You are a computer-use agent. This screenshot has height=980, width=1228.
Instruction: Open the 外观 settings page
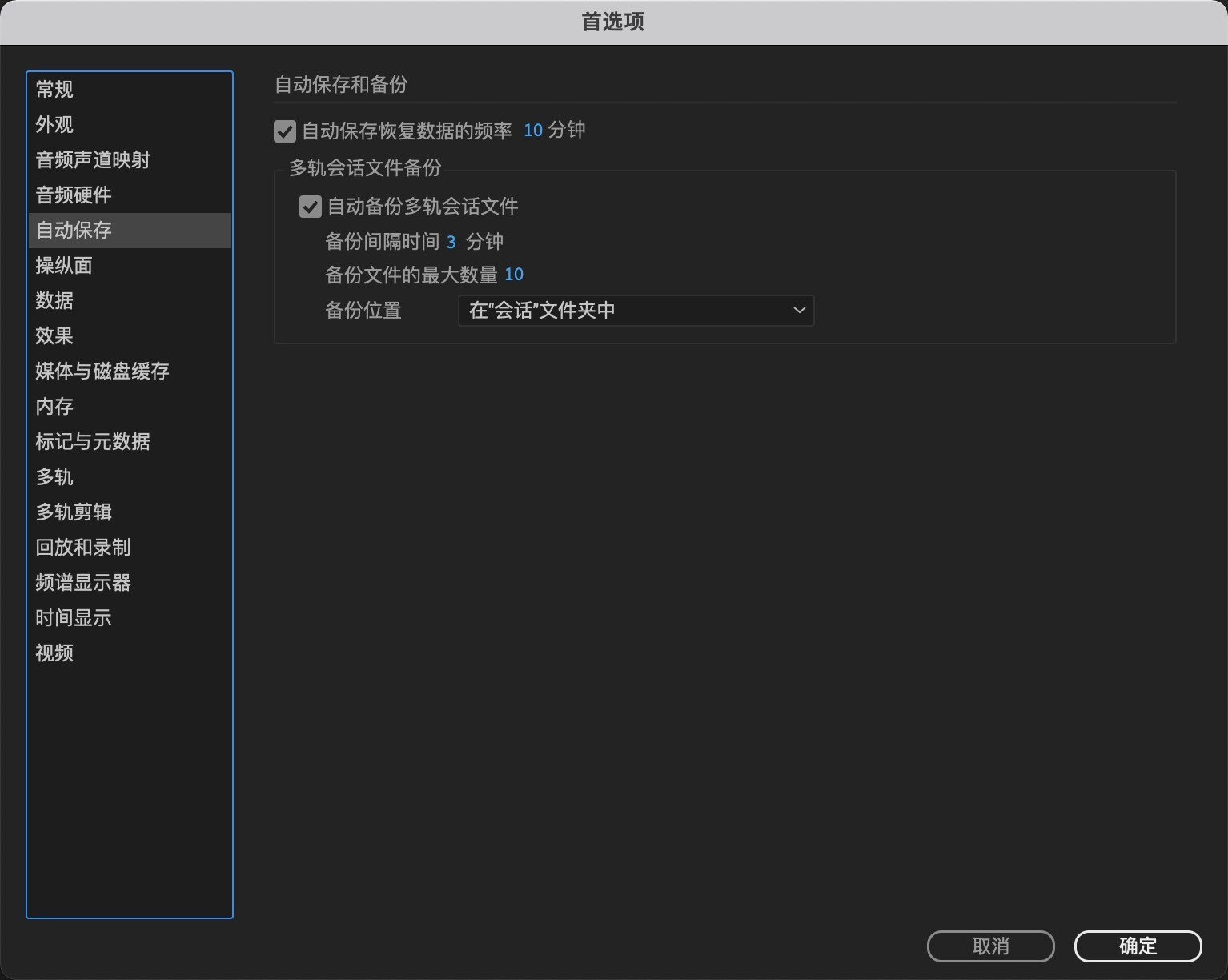point(54,125)
